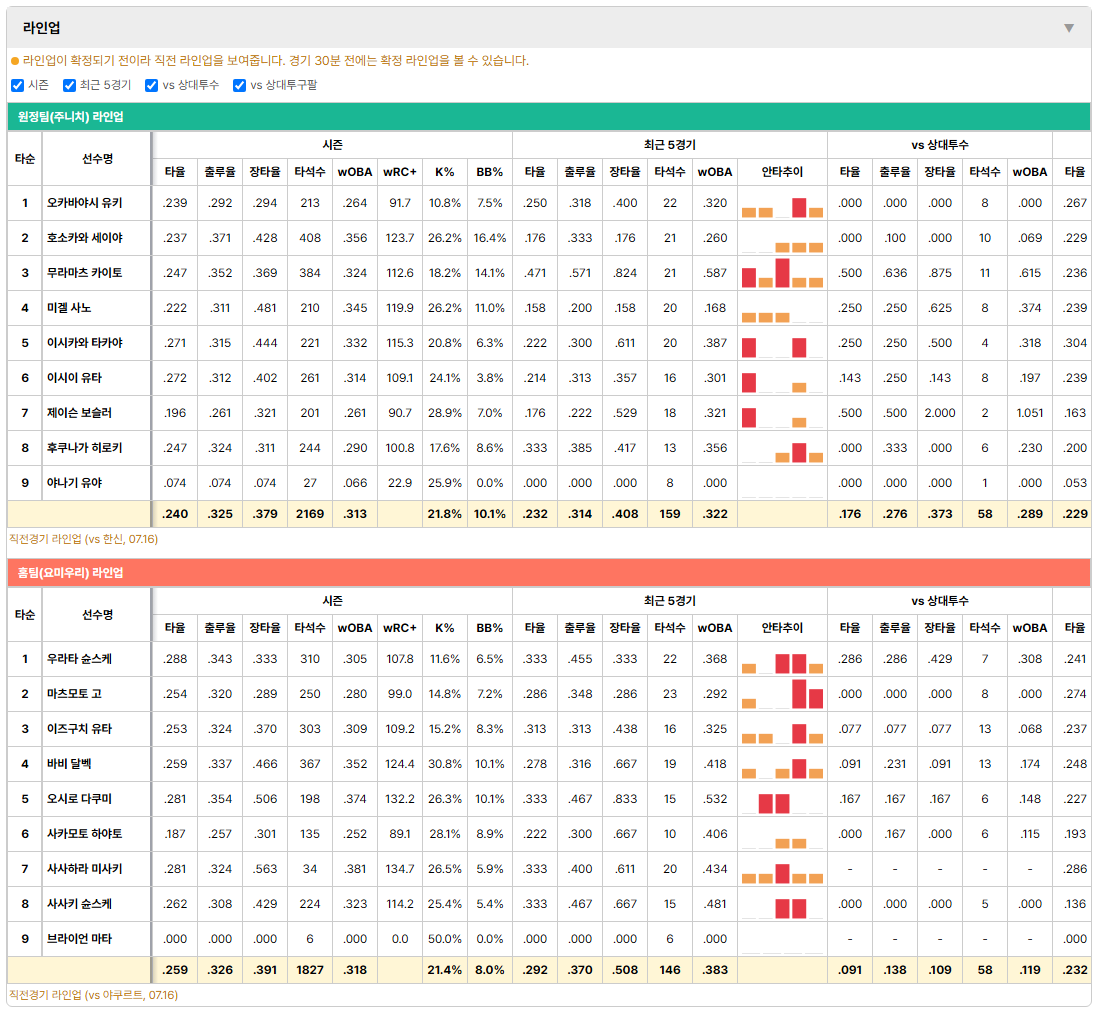Open player 오카바야시 유키

tap(84, 203)
